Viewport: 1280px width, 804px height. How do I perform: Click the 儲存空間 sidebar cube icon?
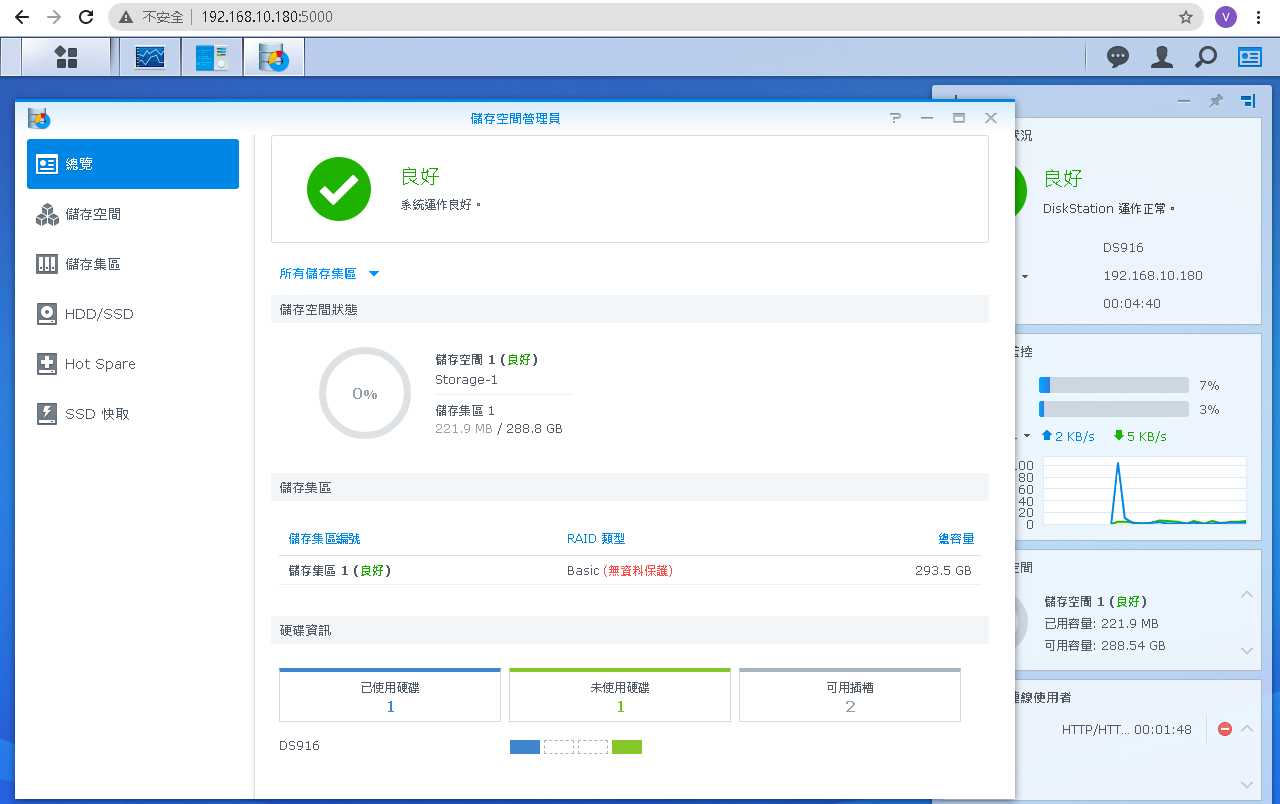[47, 214]
